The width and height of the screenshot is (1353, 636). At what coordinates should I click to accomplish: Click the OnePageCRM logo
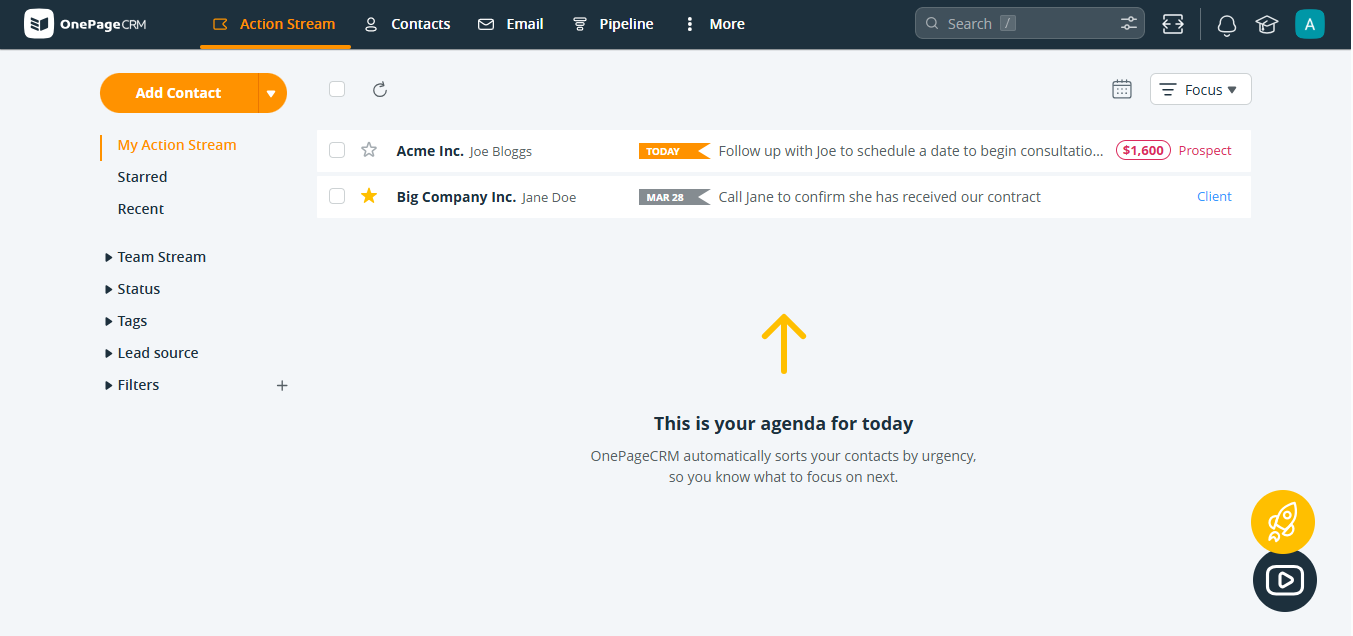click(x=85, y=24)
